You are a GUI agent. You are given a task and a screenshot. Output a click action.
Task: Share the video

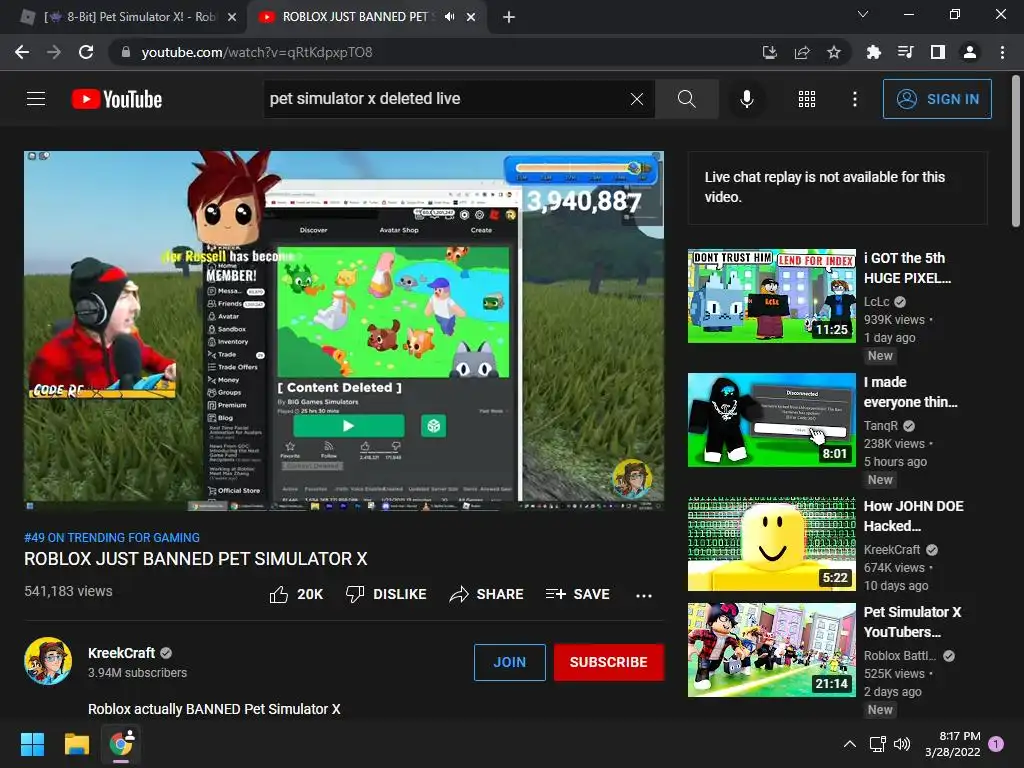point(487,594)
